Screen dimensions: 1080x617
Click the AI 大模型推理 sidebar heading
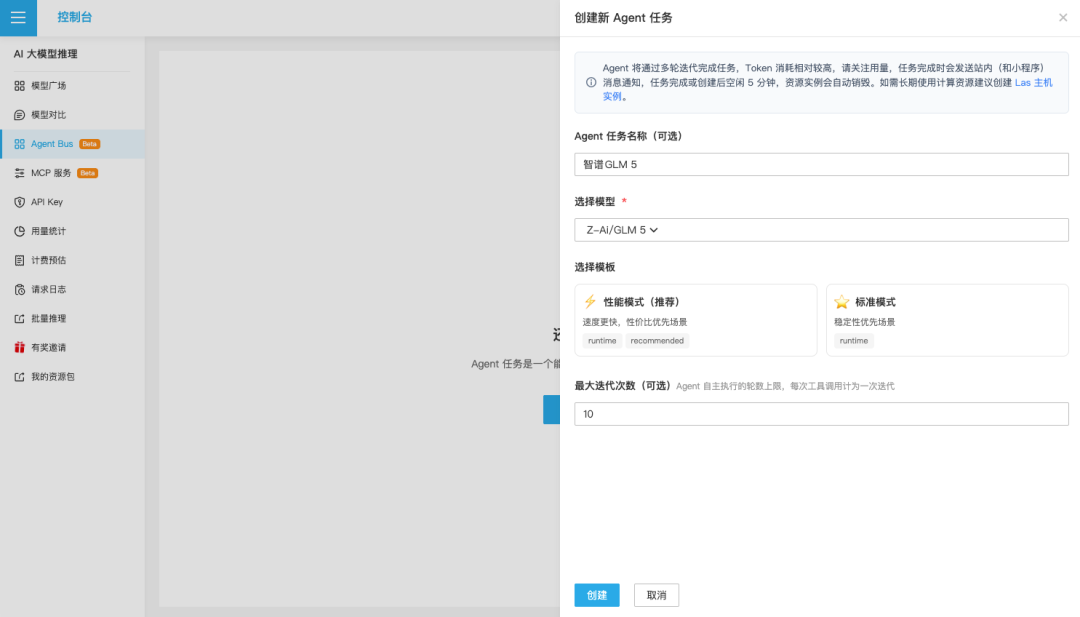tap(45, 54)
